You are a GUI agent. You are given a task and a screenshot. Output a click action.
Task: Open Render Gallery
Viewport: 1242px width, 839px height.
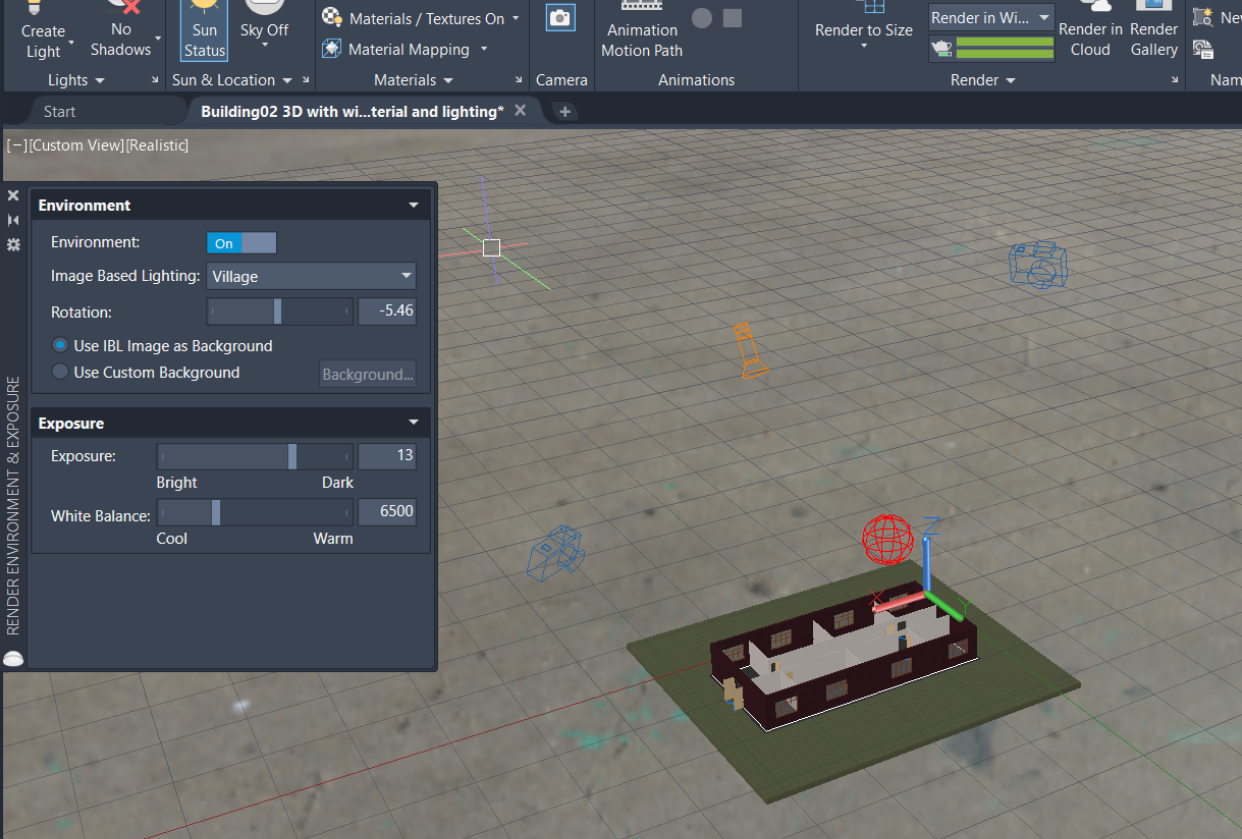point(1154,30)
